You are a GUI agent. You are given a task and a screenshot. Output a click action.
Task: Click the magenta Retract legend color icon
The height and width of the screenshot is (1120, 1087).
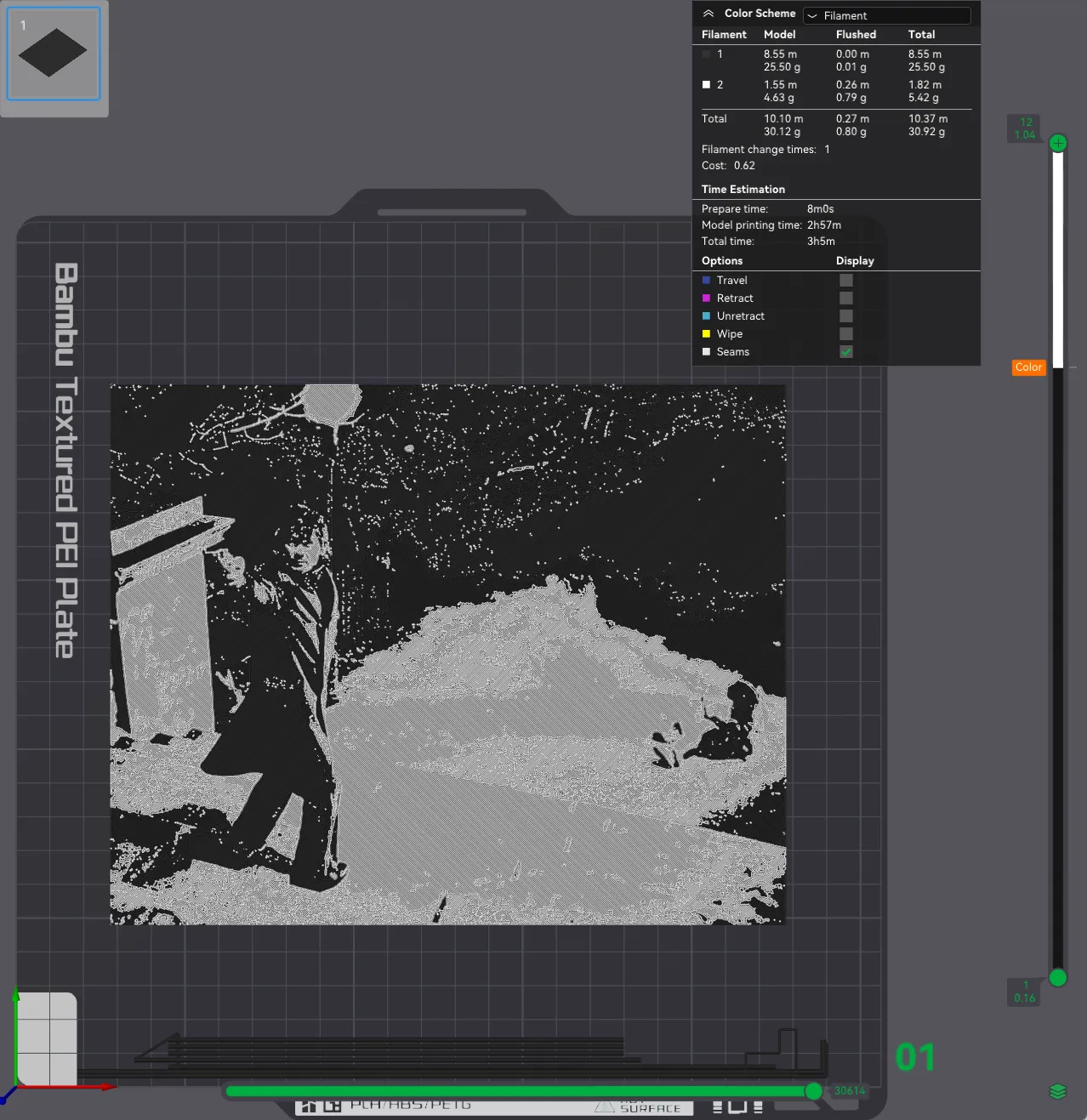[x=706, y=298]
